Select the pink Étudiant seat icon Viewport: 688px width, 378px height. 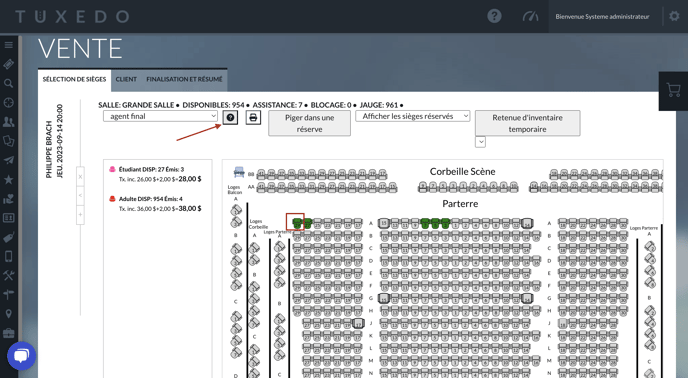point(112,169)
